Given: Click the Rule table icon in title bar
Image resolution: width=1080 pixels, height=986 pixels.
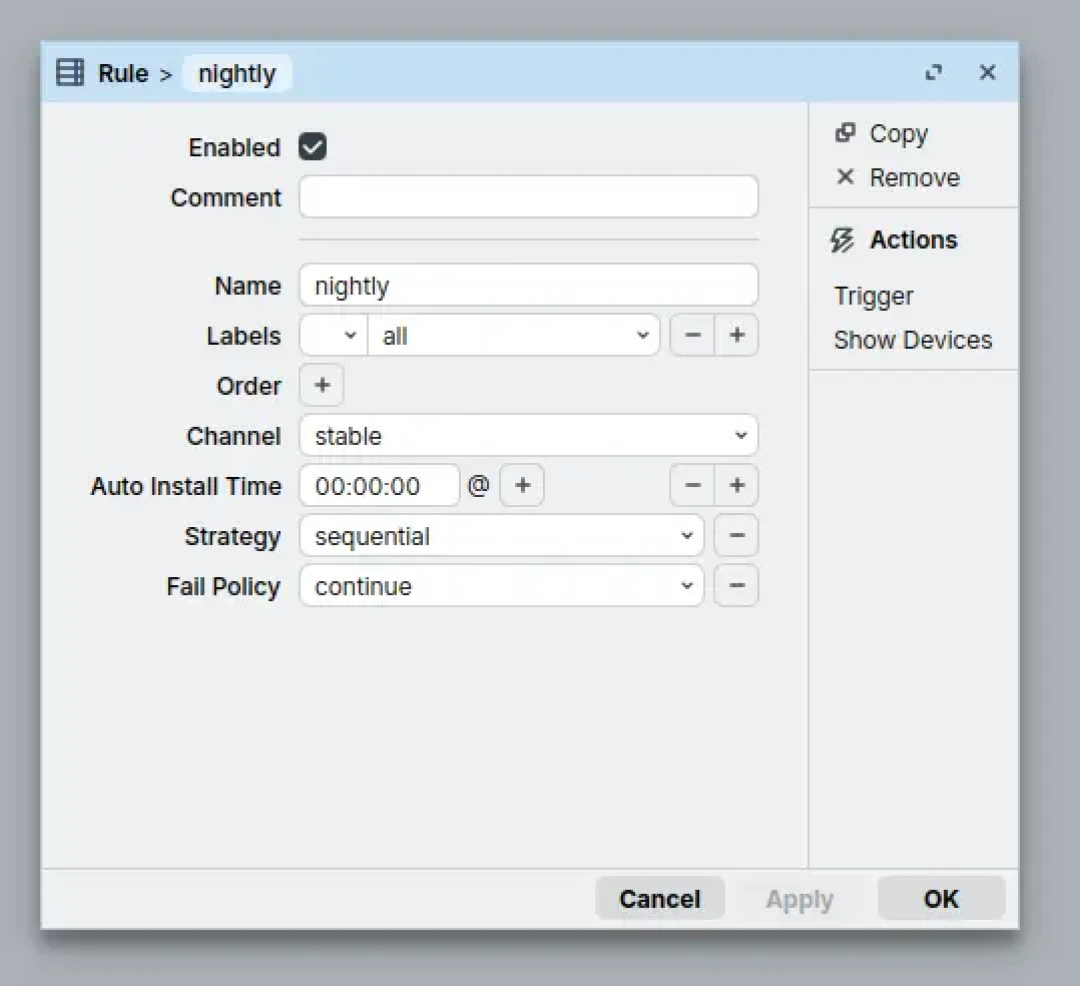Looking at the screenshot, I should click(70, 72).
